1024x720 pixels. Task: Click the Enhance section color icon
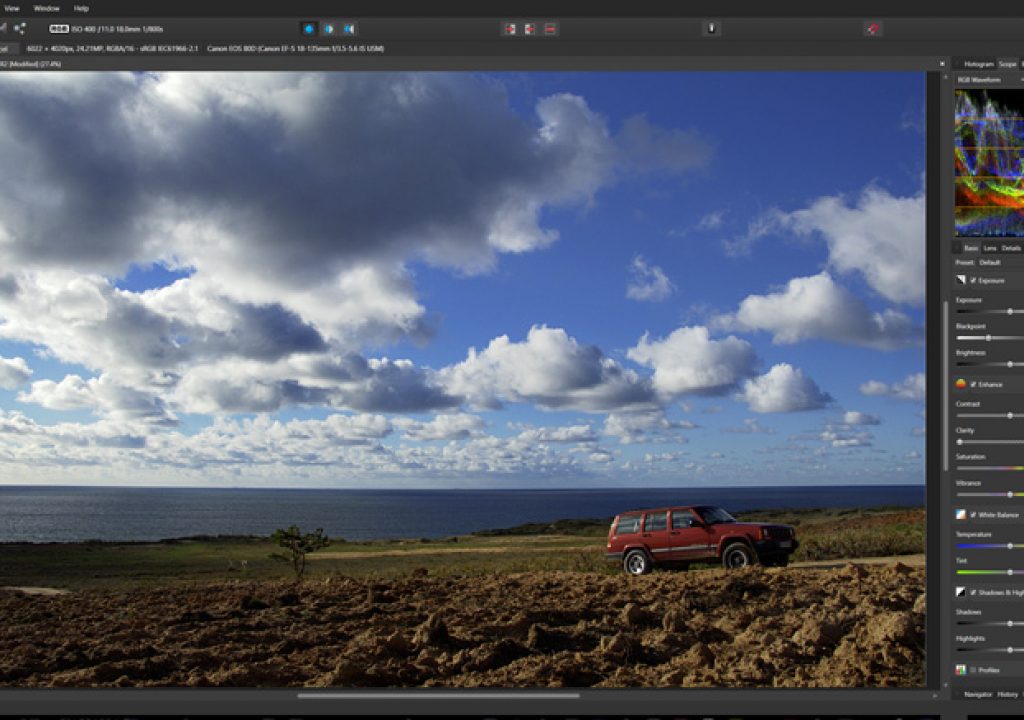coord(961,384)
